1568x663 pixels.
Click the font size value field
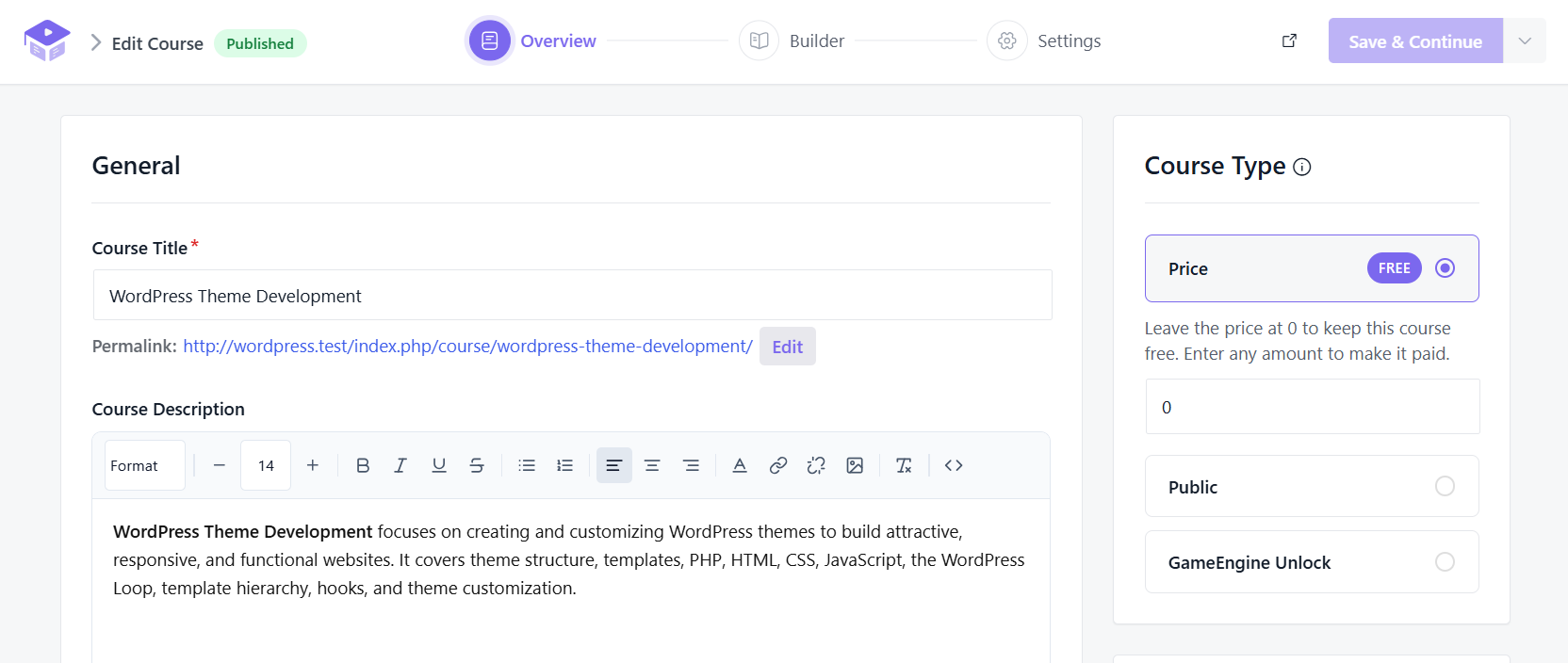click(x=266, y=465)
